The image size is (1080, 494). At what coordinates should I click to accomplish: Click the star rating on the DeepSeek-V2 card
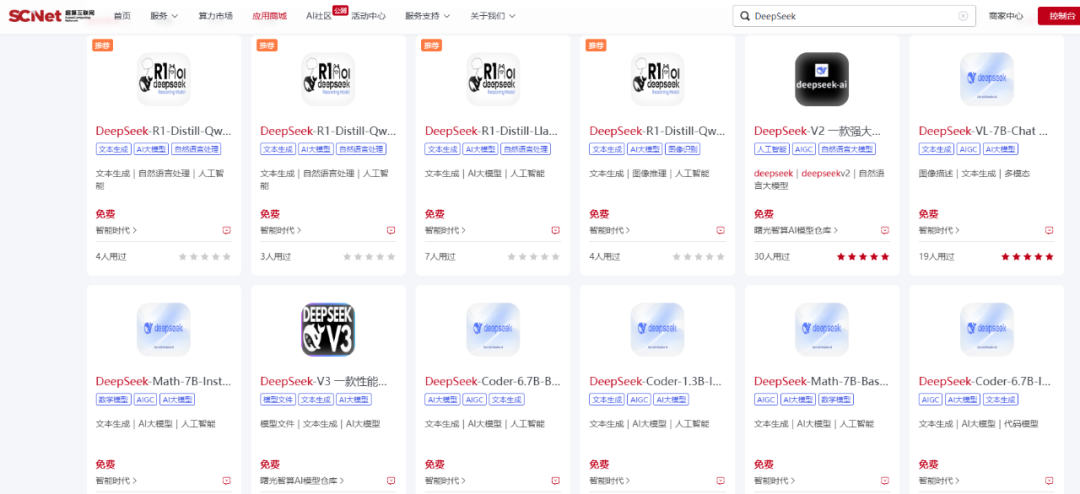coord(861,257)
